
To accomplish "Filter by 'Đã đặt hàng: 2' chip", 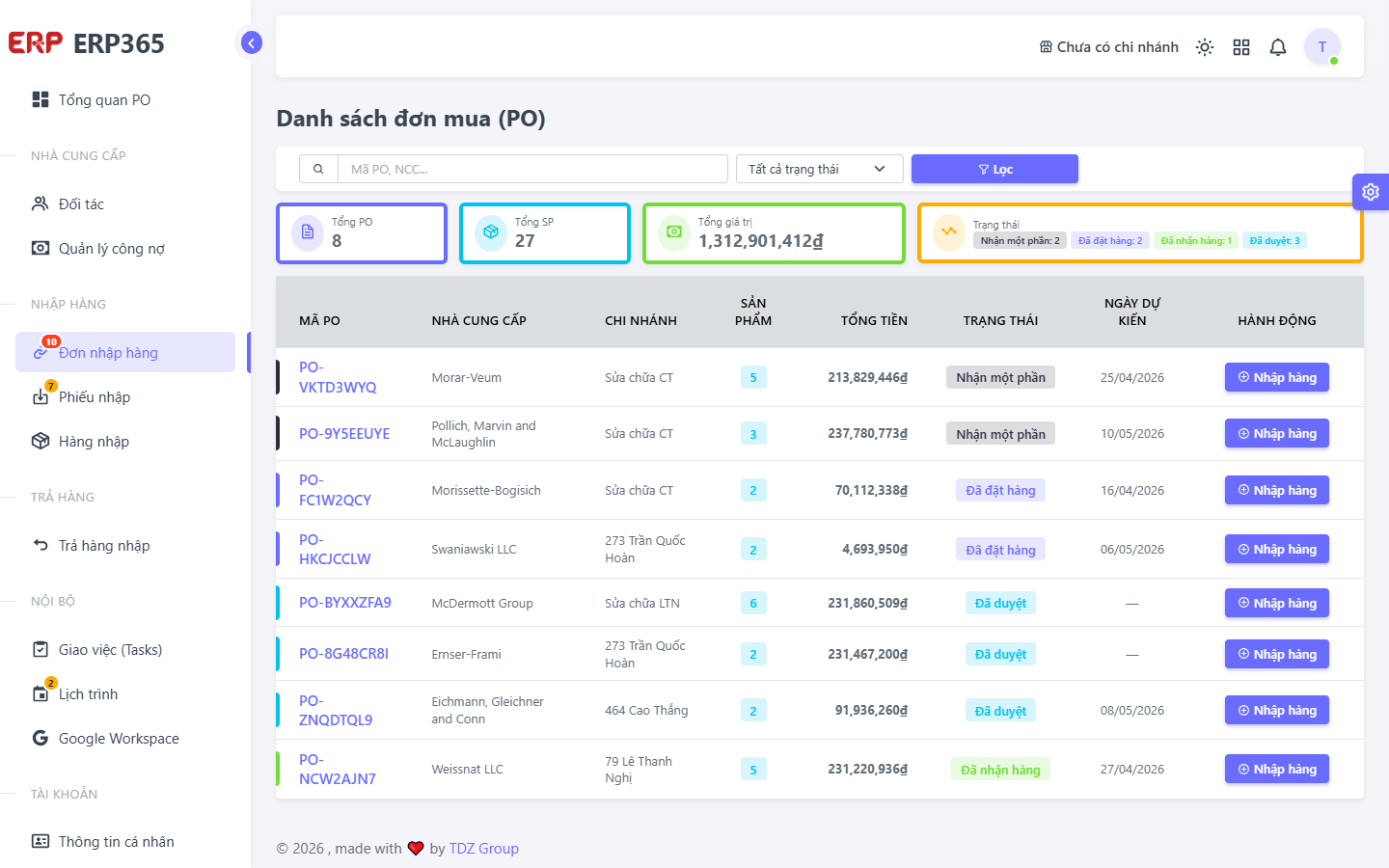I will [1110, 241].
